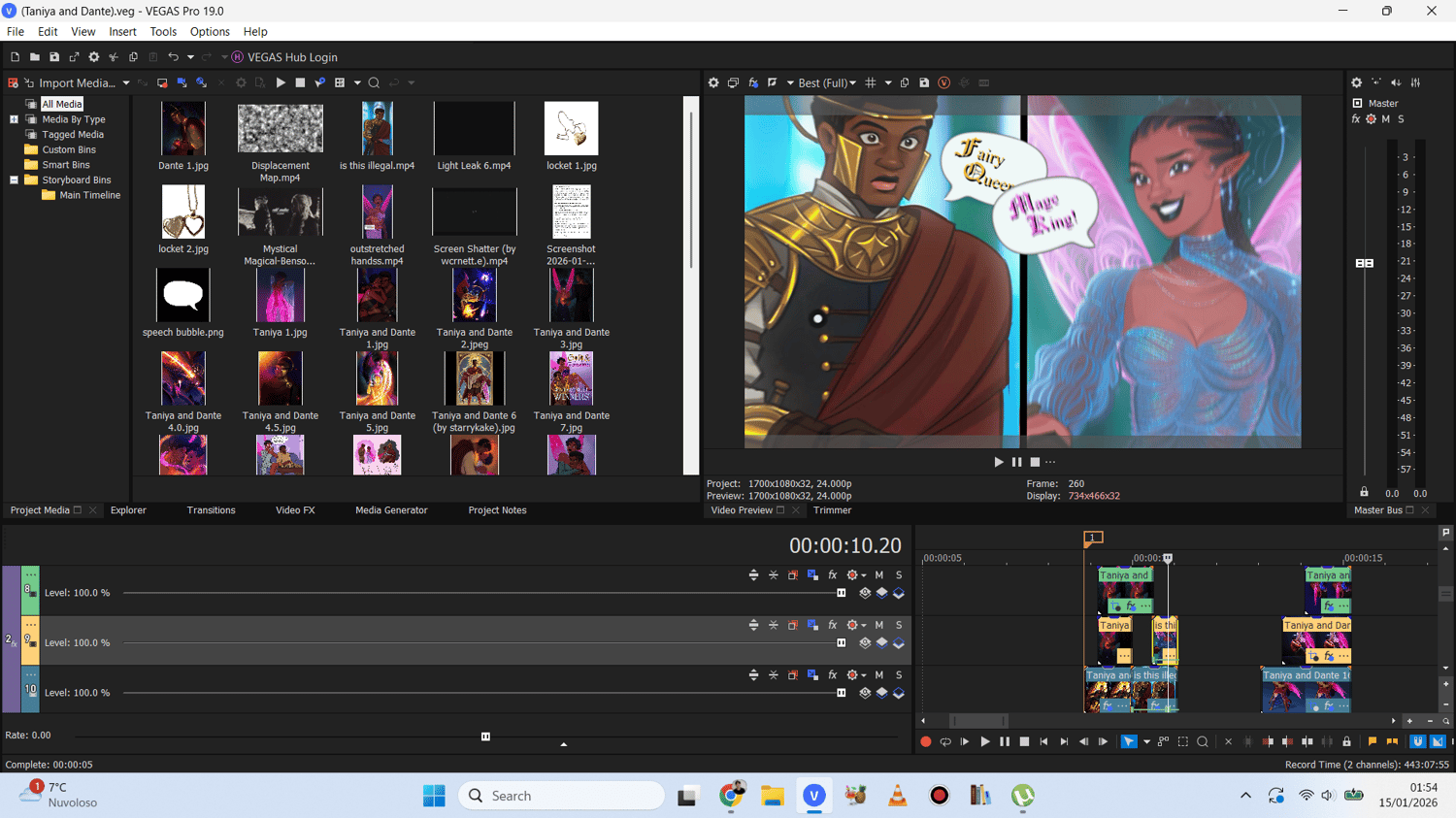This screenshot has width=1456, height=818.
Task: Open the Import Media dropdown arrow
Action: (126, 83)
